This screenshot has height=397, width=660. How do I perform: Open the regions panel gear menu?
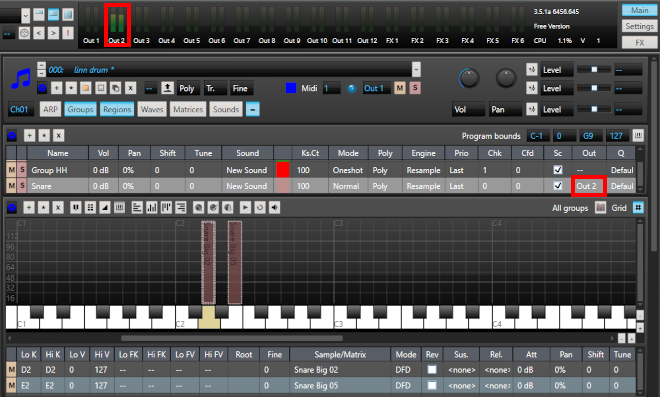pyautogui.click(x=12, y=208)
